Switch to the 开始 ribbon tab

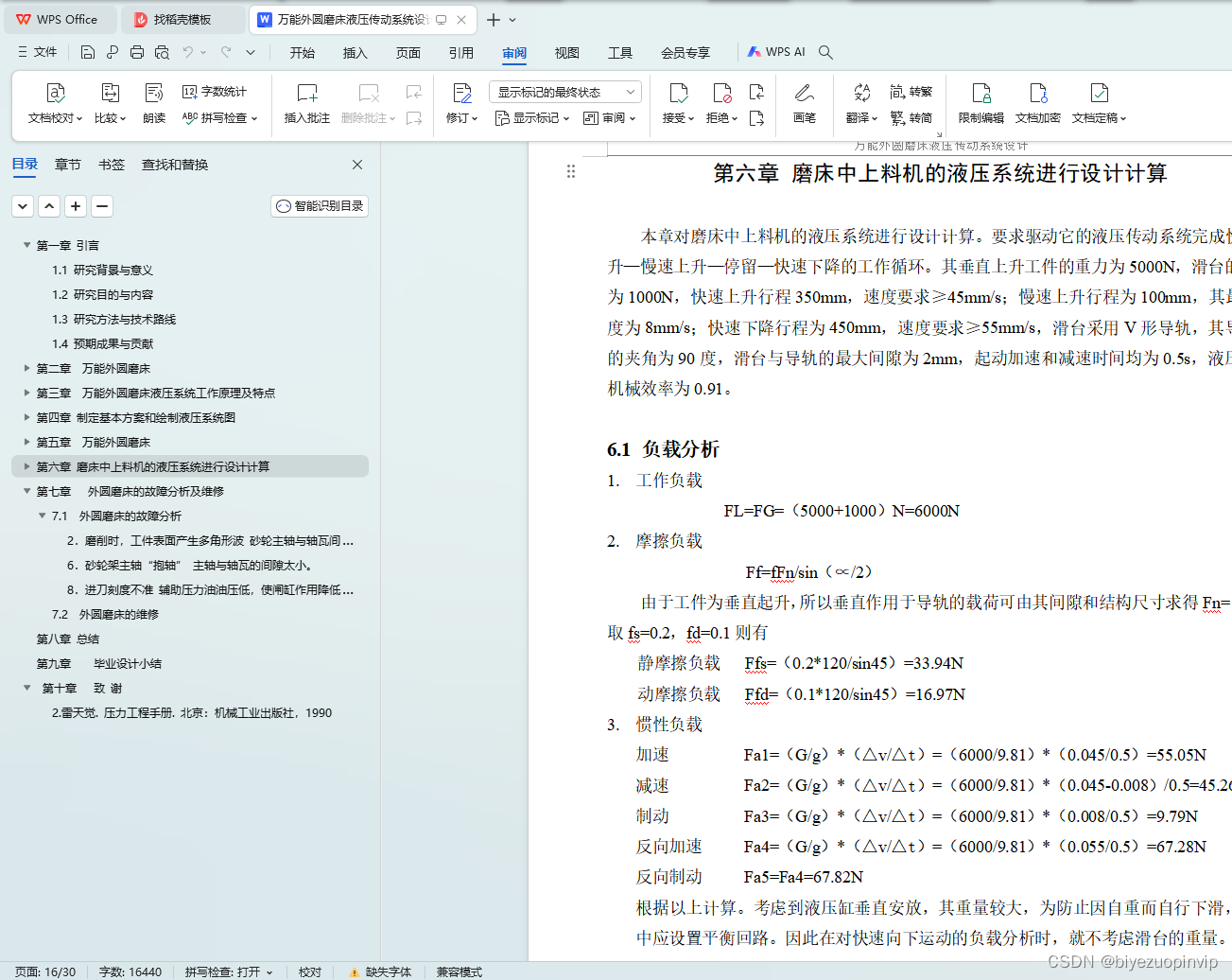coord(303,53)
